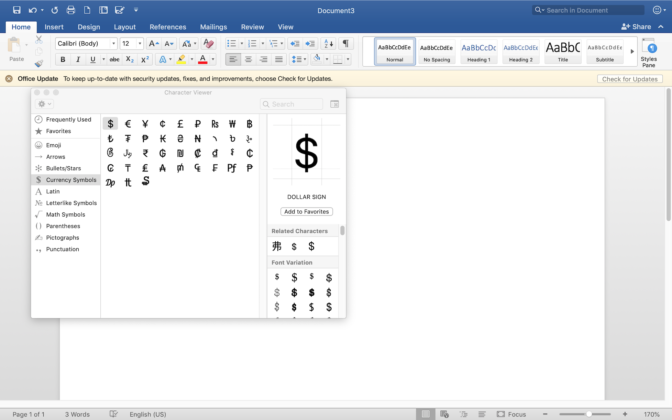Image resolution: width=672 pixels, height=420 pixels.
Task: Toggle subscript formatting
Action: (129, 59)
